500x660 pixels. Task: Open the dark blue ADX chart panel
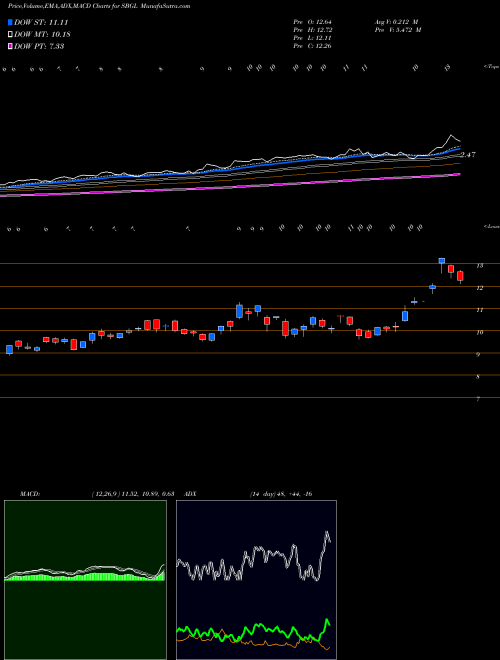pyautogui.click(x=256, y=580)
